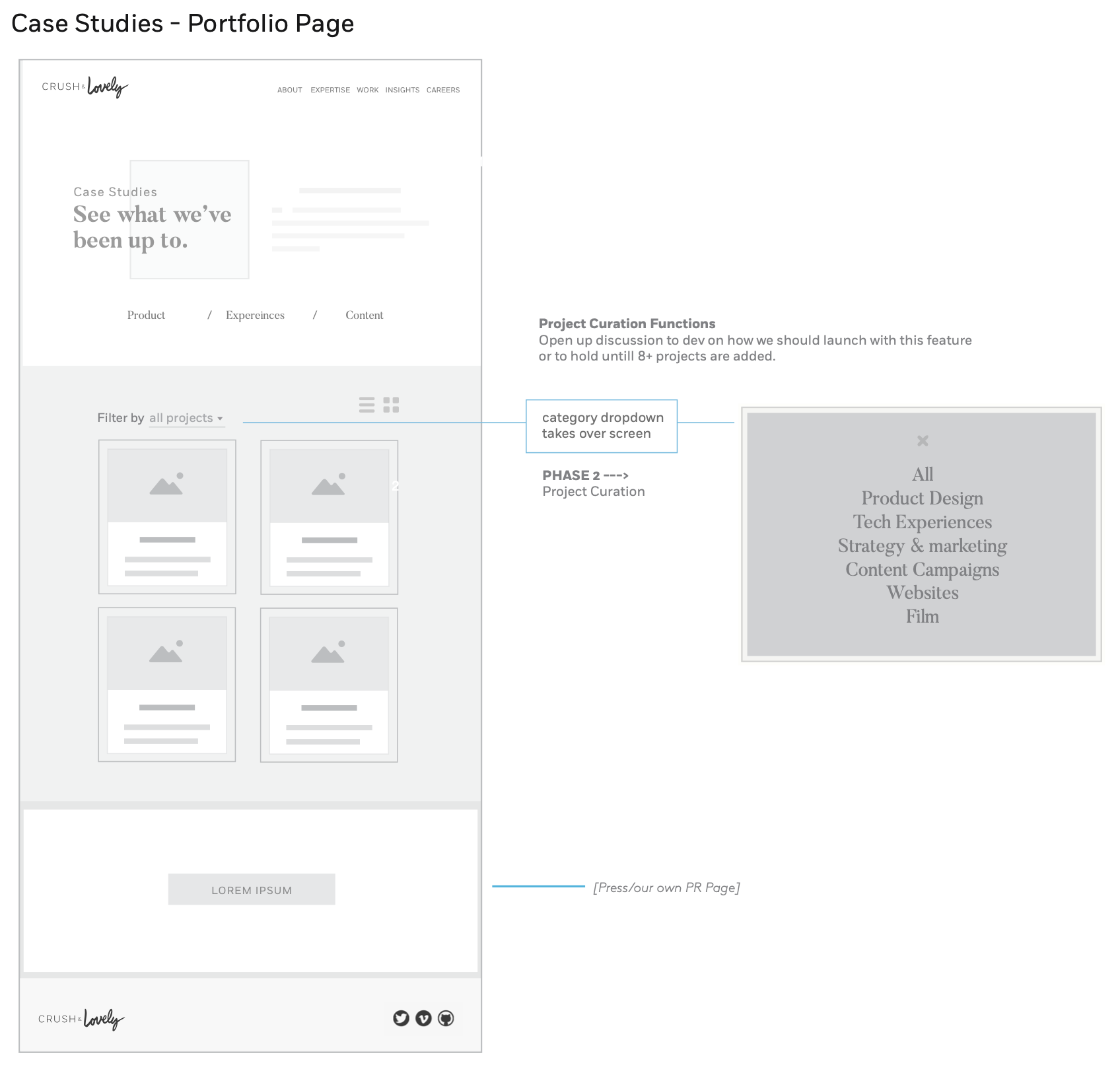Go to the Careers nav link

[442, 90]
